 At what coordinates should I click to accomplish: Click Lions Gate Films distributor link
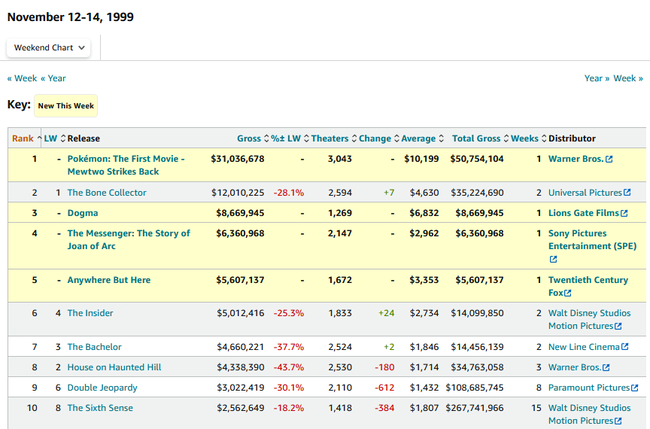click(584, 213)
